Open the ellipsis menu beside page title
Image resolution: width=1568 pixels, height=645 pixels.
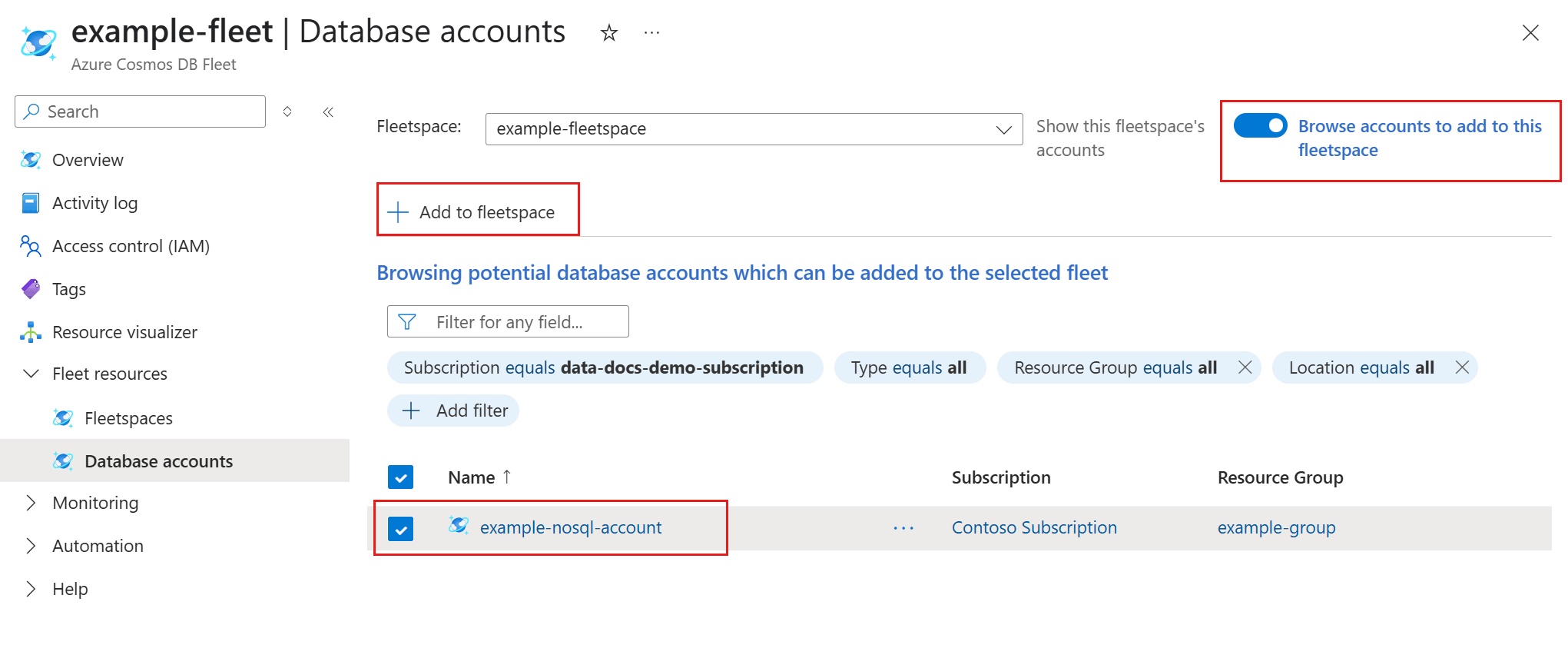pos(651,33)
